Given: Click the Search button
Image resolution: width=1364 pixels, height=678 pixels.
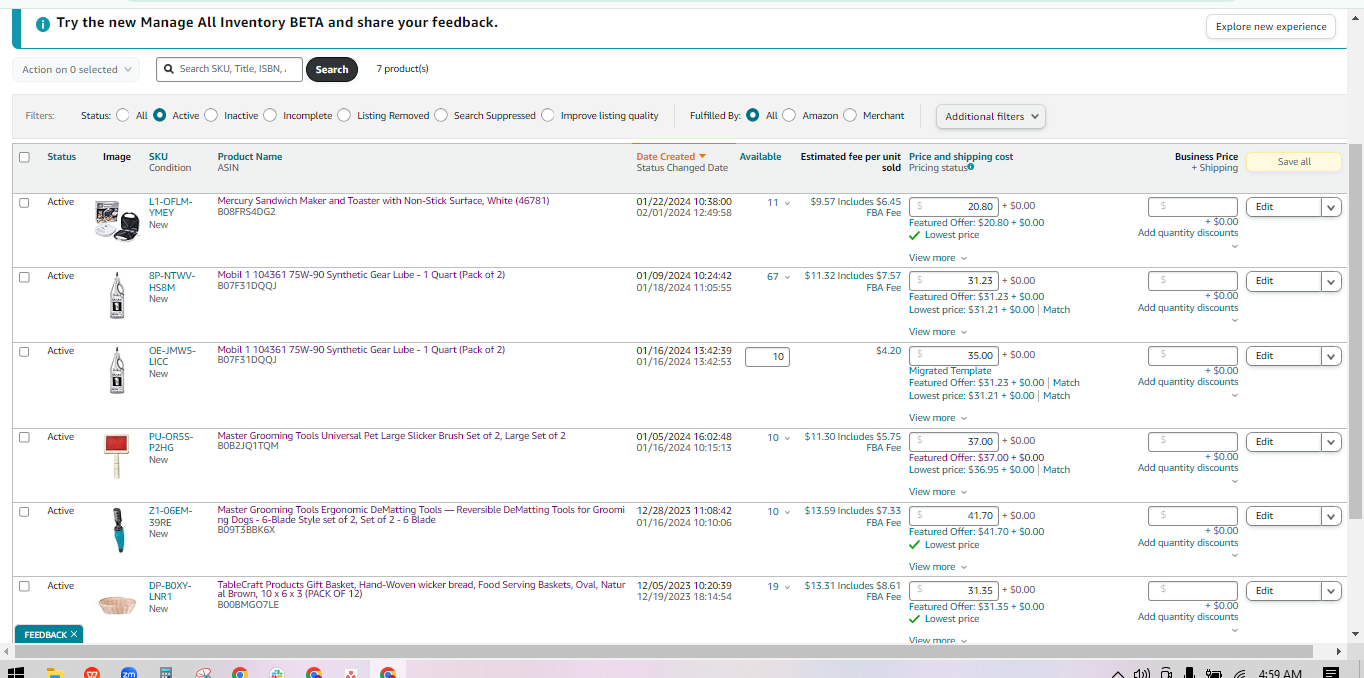Looking at the screenshot, I should point(332,70).
